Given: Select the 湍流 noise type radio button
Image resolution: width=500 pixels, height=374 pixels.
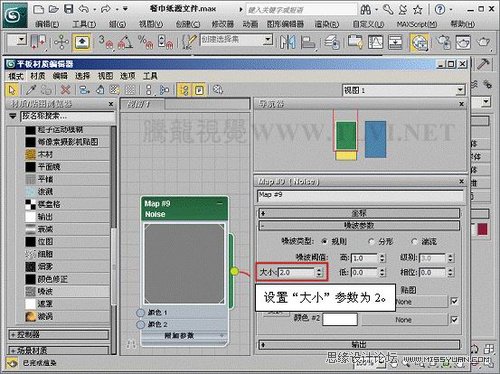Looking at the screenshot, I should point(414,241).
